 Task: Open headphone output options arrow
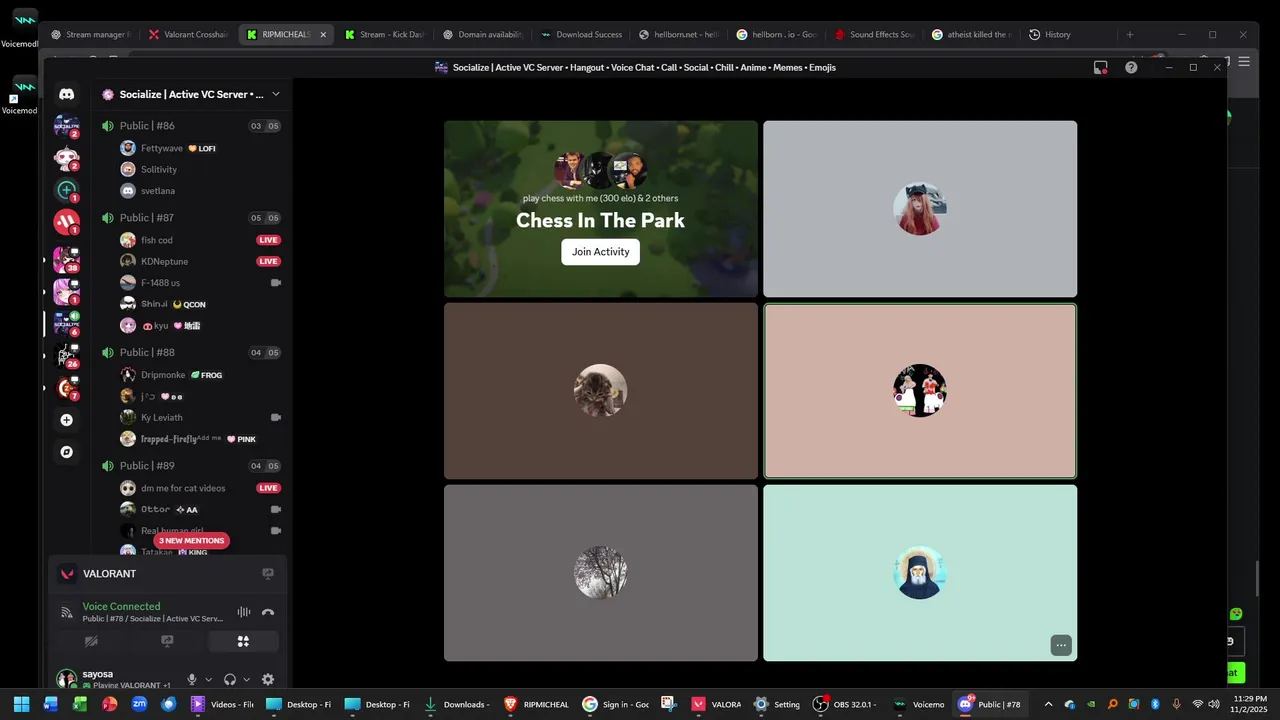(x=246, y=680)
